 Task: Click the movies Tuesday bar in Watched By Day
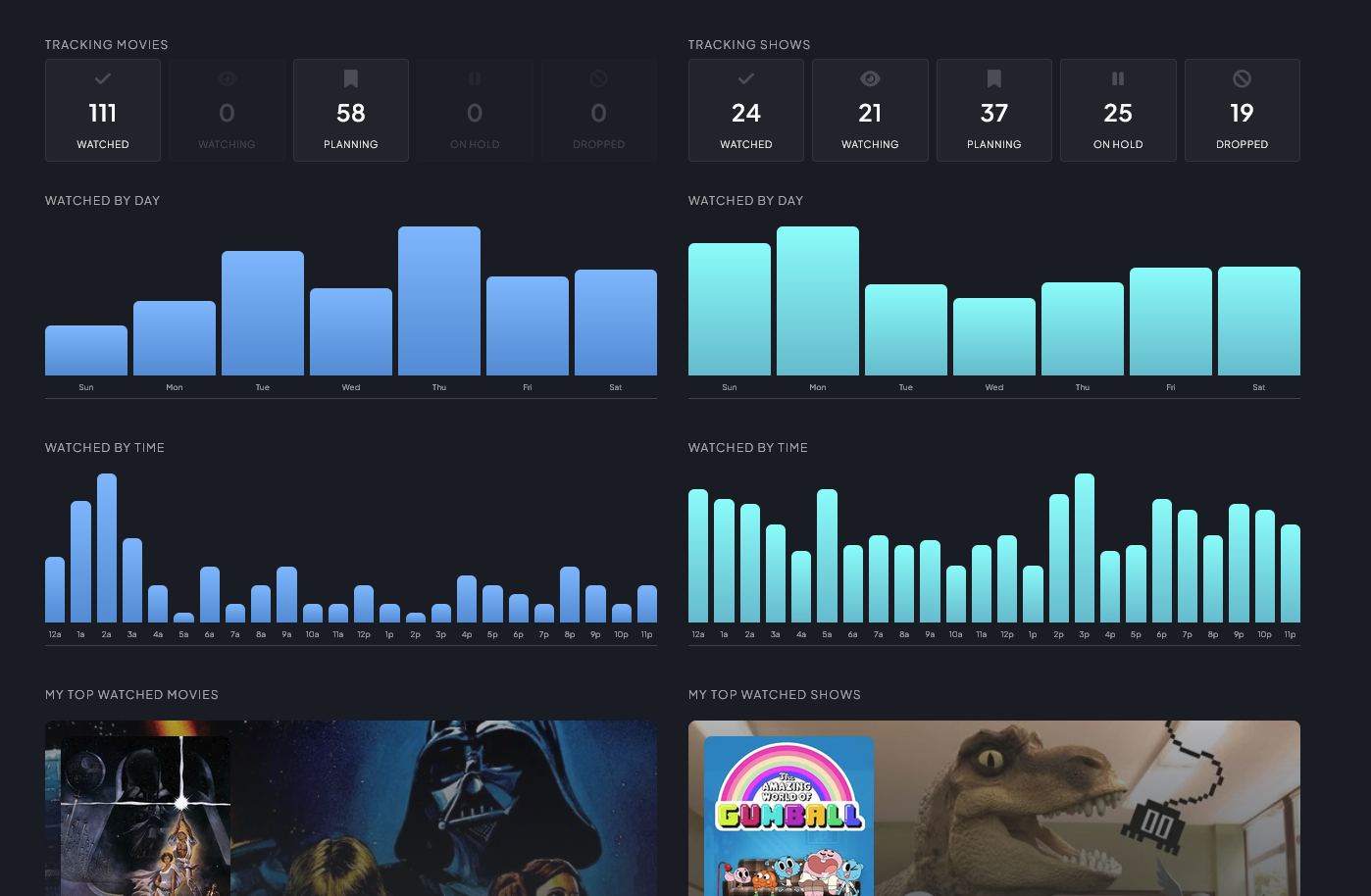click(263, 314)
